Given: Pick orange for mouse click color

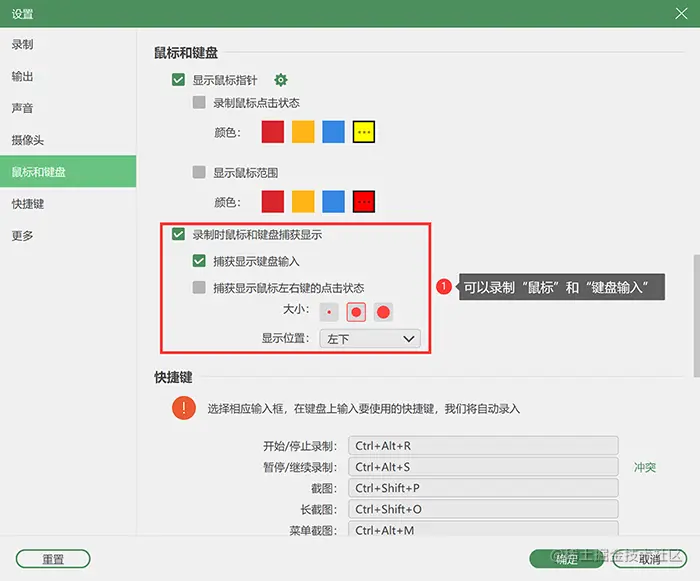Looking at the screenshot, I should point(303,132).
